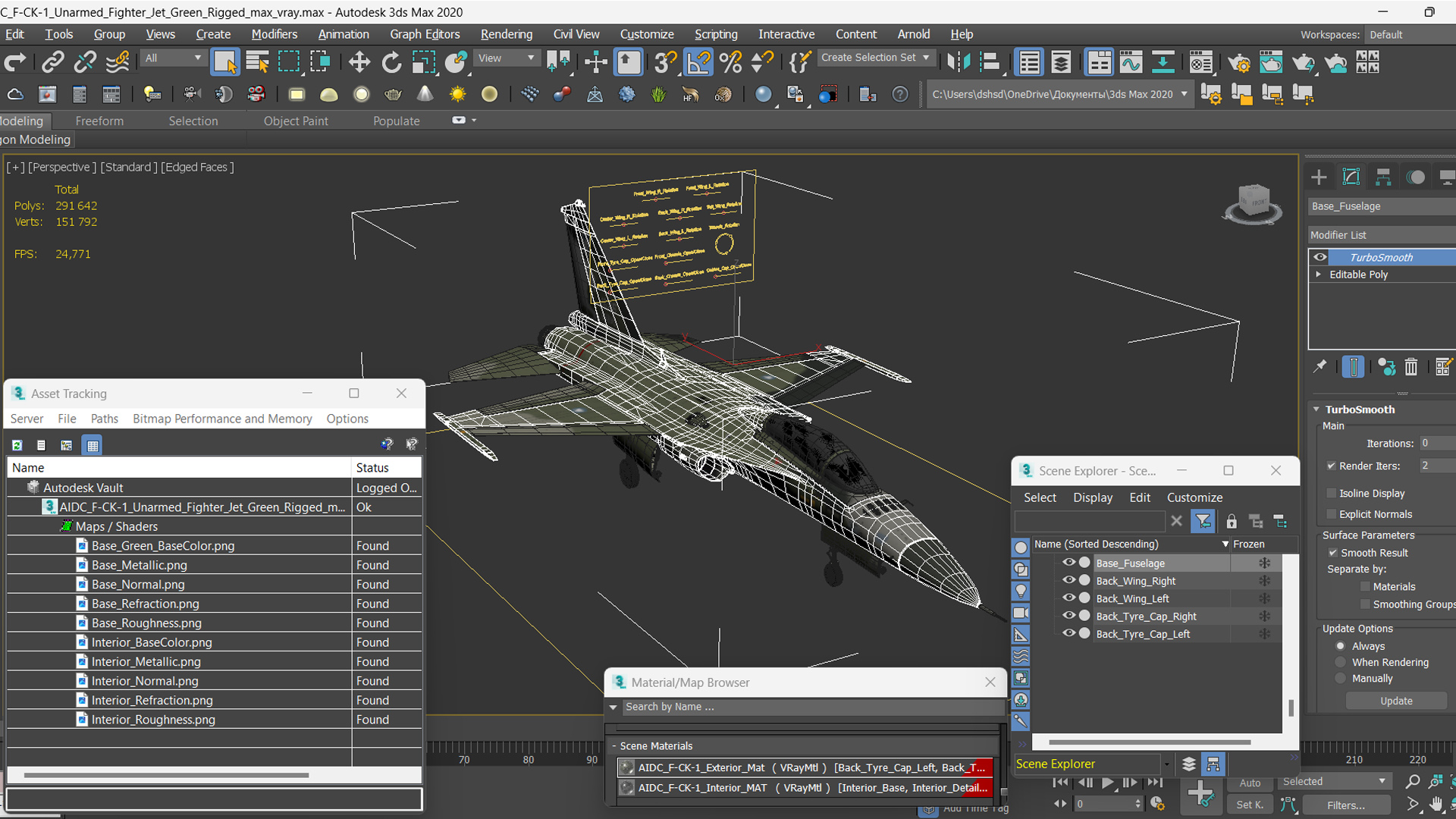
Task: Toggle TurboSmooth modifier eye visibility
Action: 1320,257
